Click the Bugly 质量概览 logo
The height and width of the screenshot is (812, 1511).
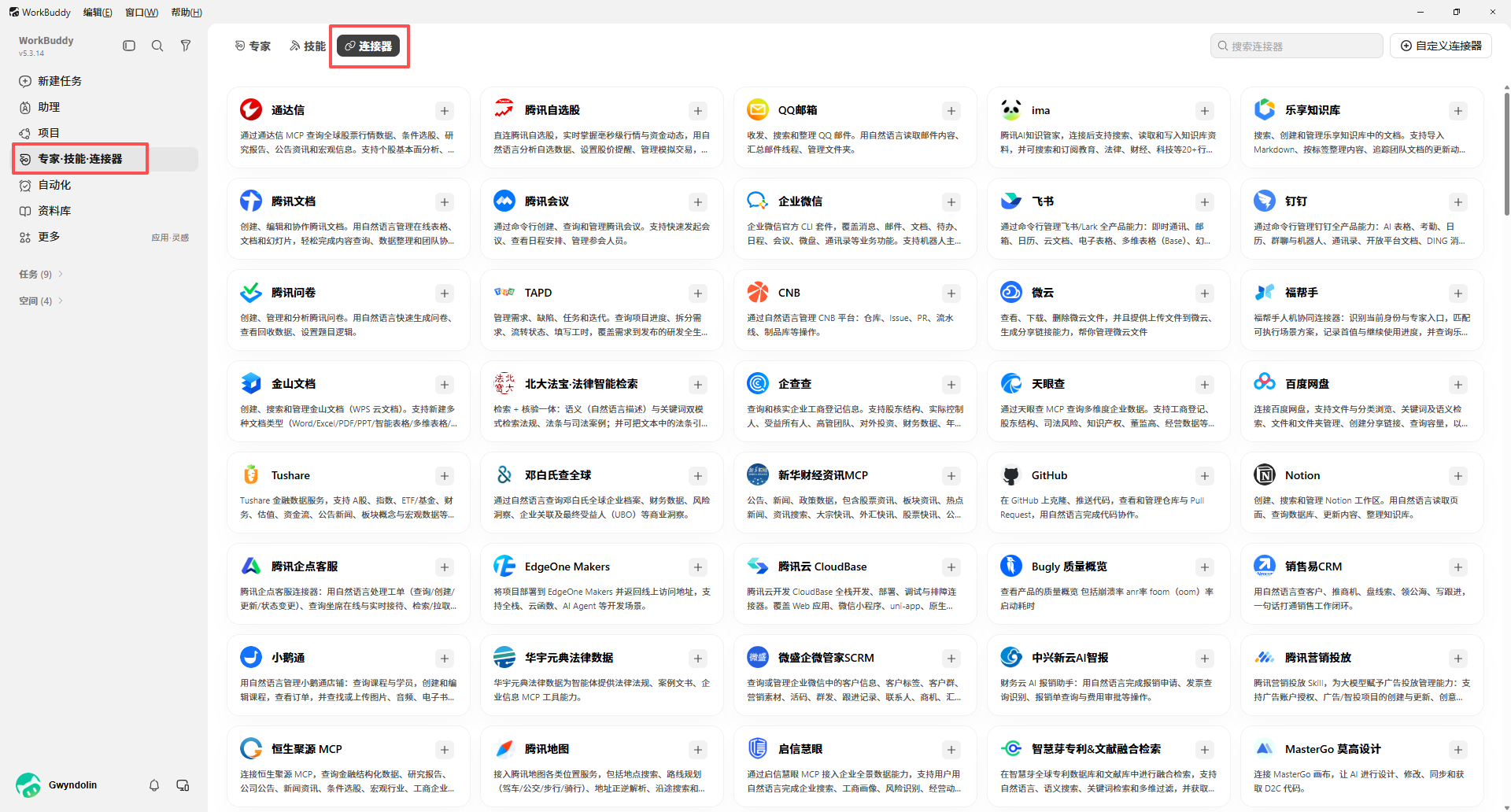(x=1011, y=566)
